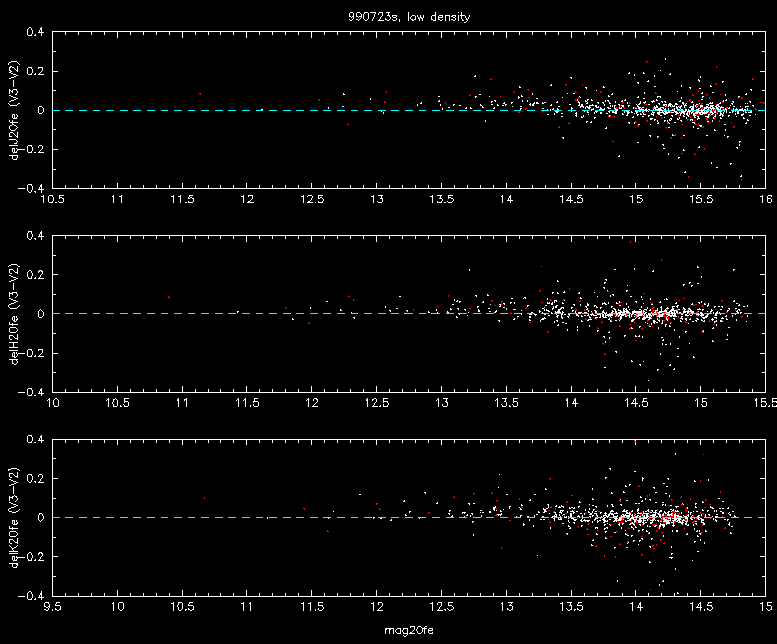777x644 pixels.
Task: Click the 'delH20fe (V3-V2)' y-axis label
Action: (14, 314)
